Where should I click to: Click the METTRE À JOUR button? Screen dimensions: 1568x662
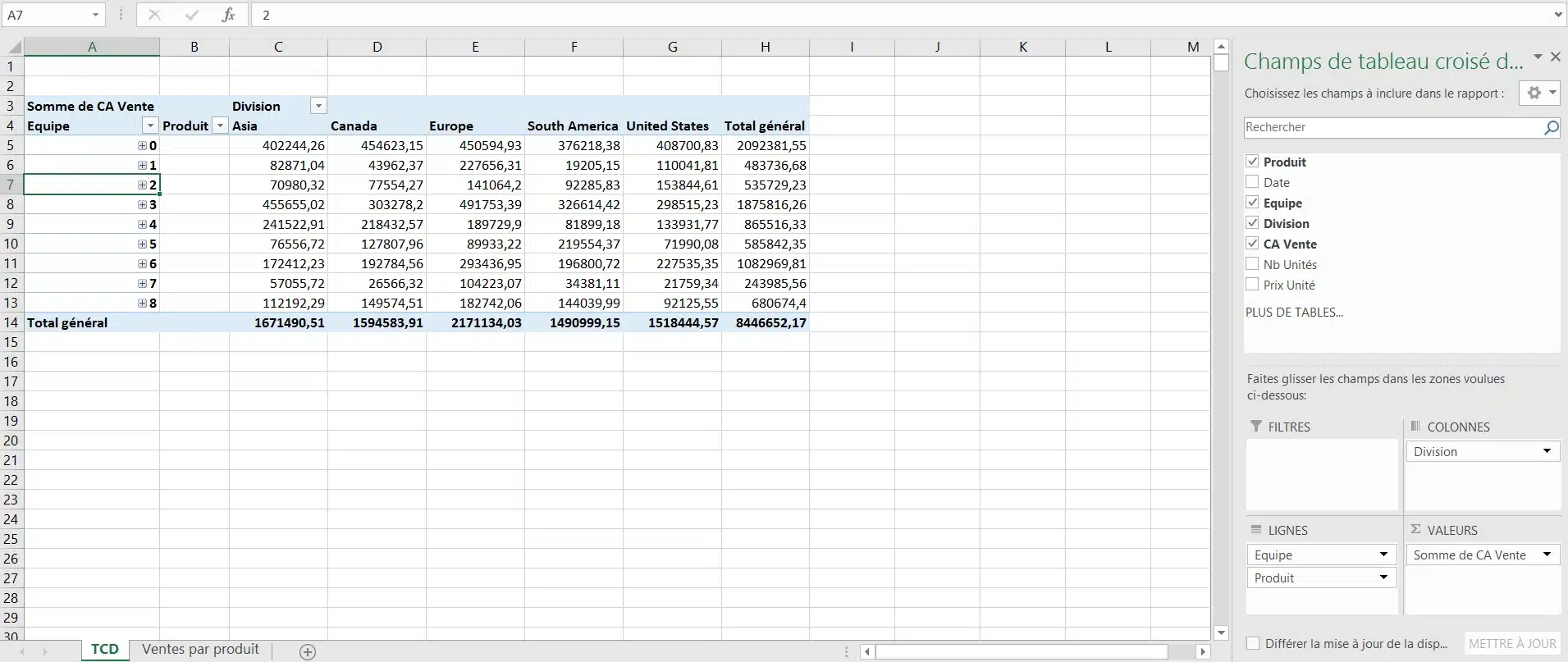pos(1512,644)
